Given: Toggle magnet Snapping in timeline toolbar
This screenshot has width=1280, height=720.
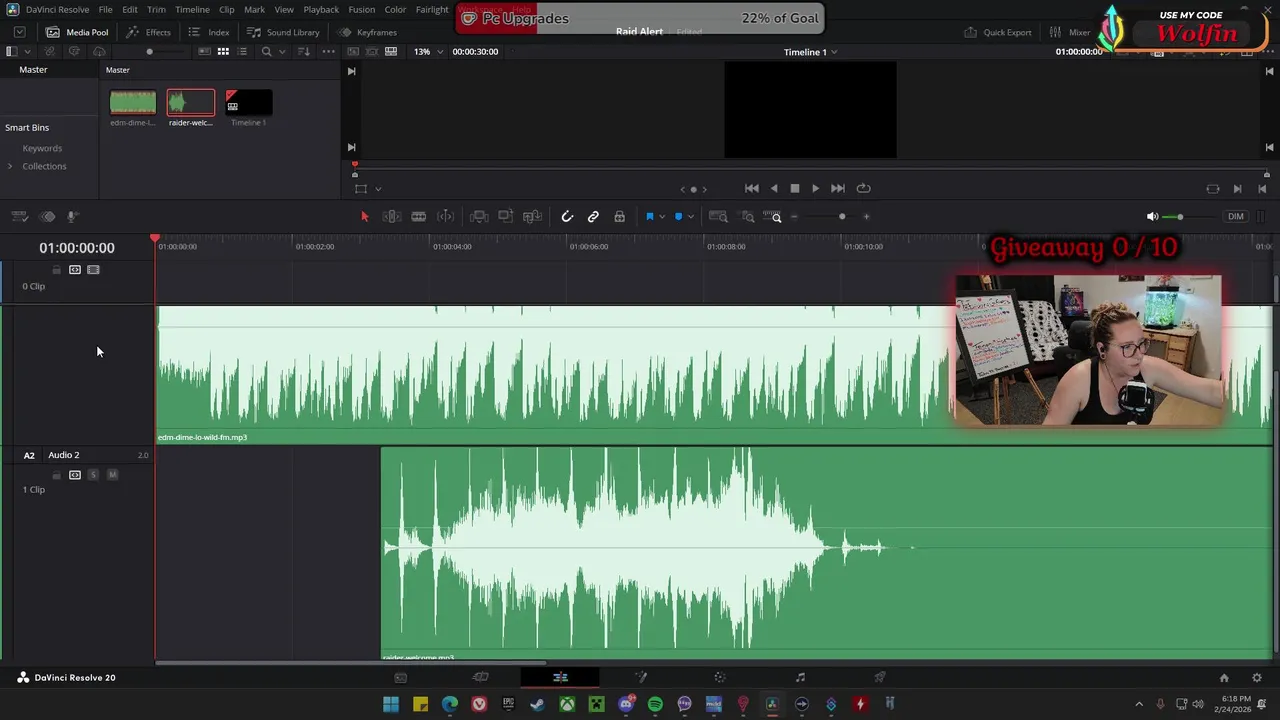Looking at the screenshot, I should click(567, 216).
